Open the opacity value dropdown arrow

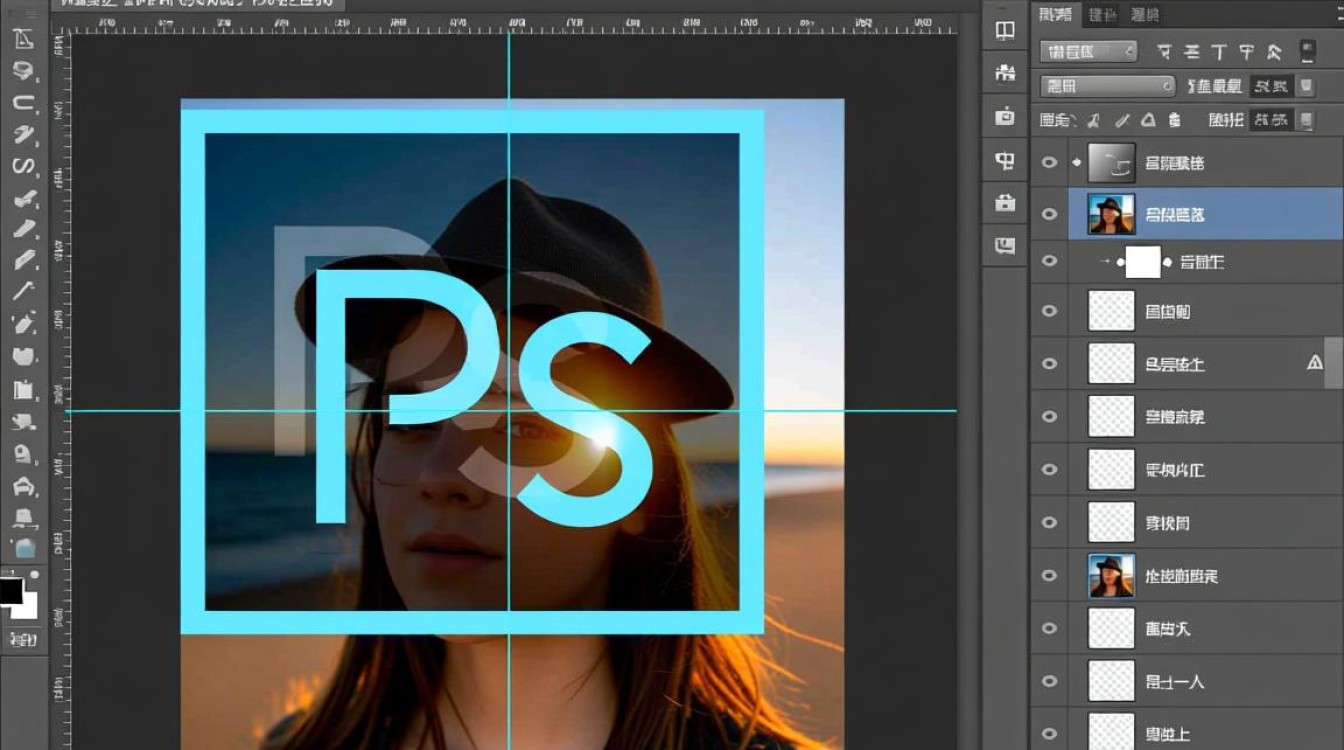(x=1305, y=86)
